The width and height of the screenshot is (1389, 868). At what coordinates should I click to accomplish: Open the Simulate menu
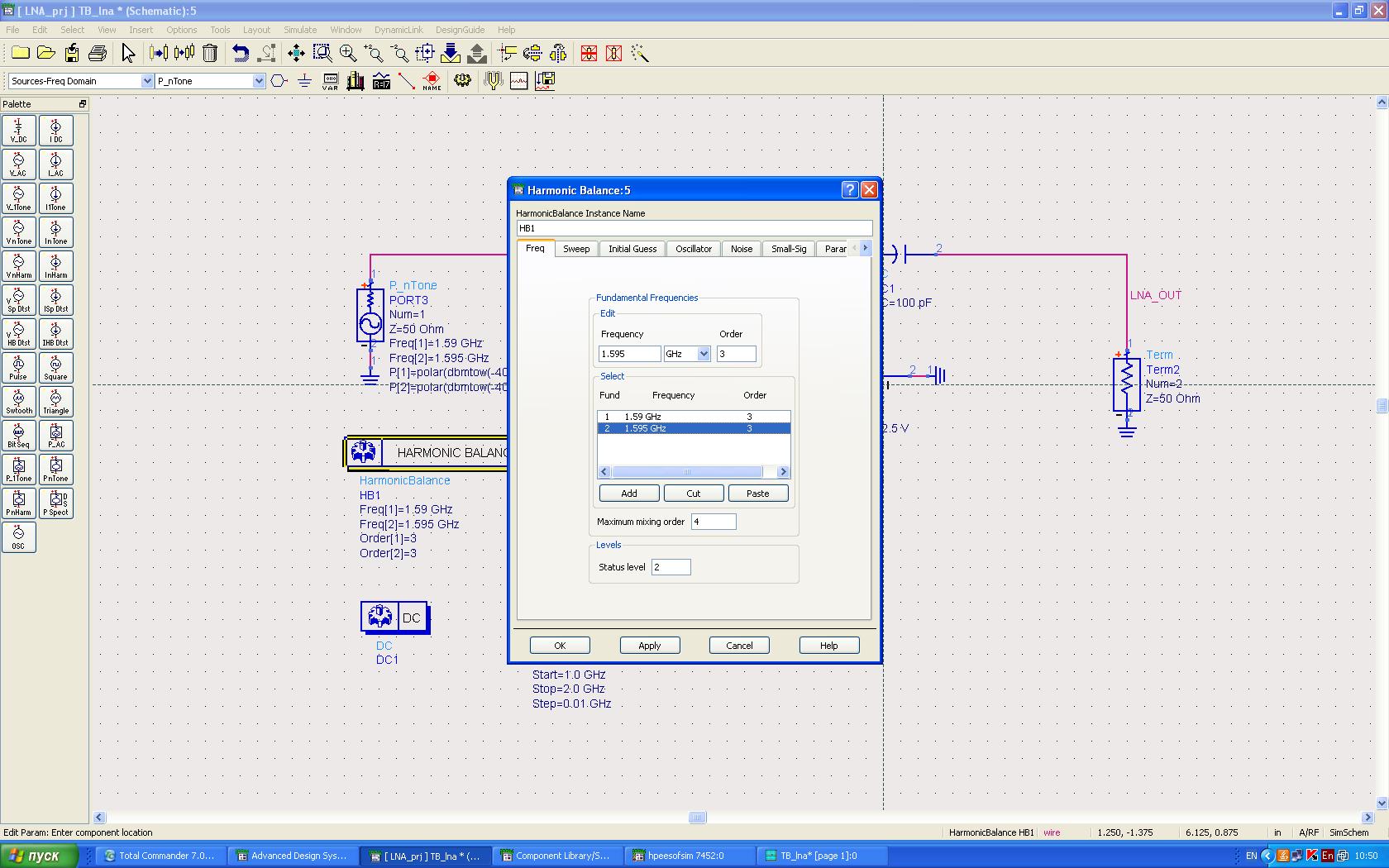(300, 30)
